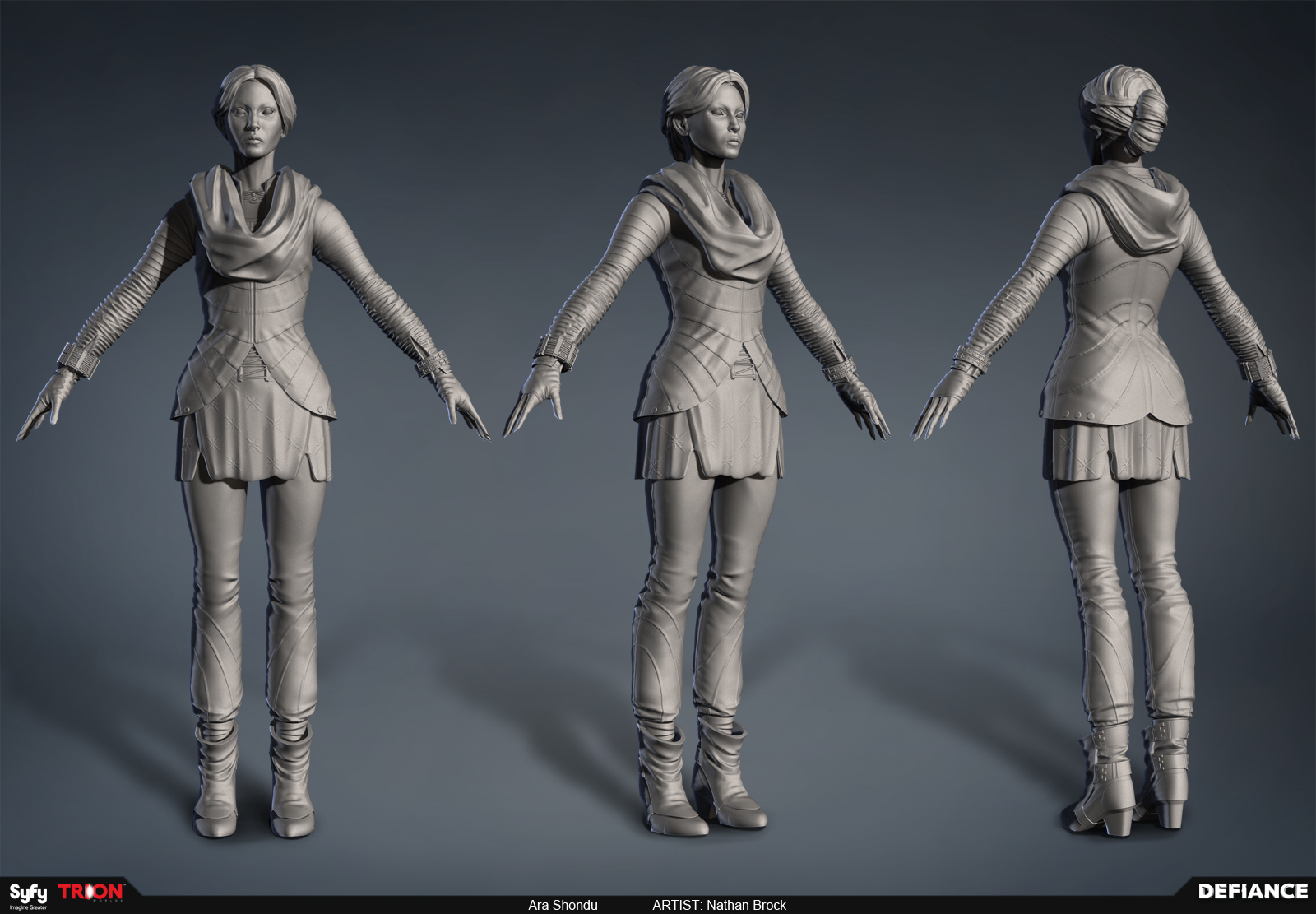Click the front-view character render

click(x=254, y=451)
